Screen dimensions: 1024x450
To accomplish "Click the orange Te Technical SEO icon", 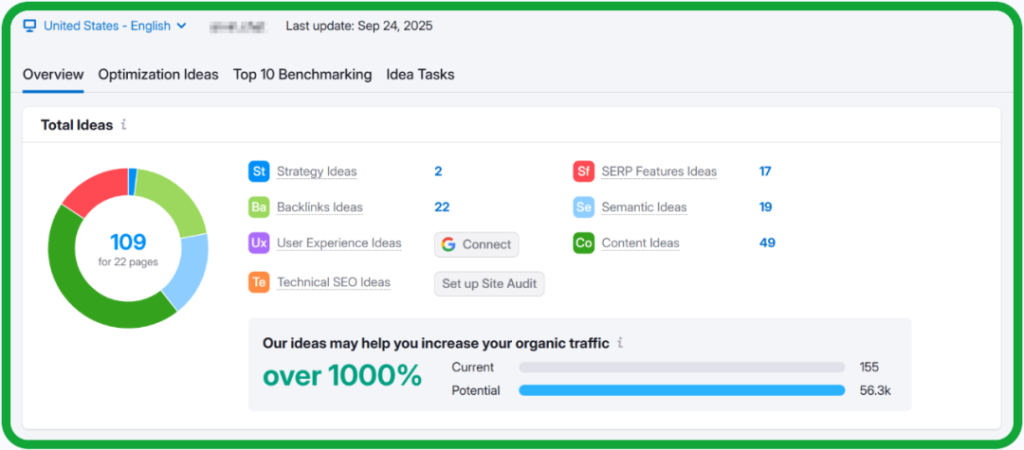I will pos(259,283).
